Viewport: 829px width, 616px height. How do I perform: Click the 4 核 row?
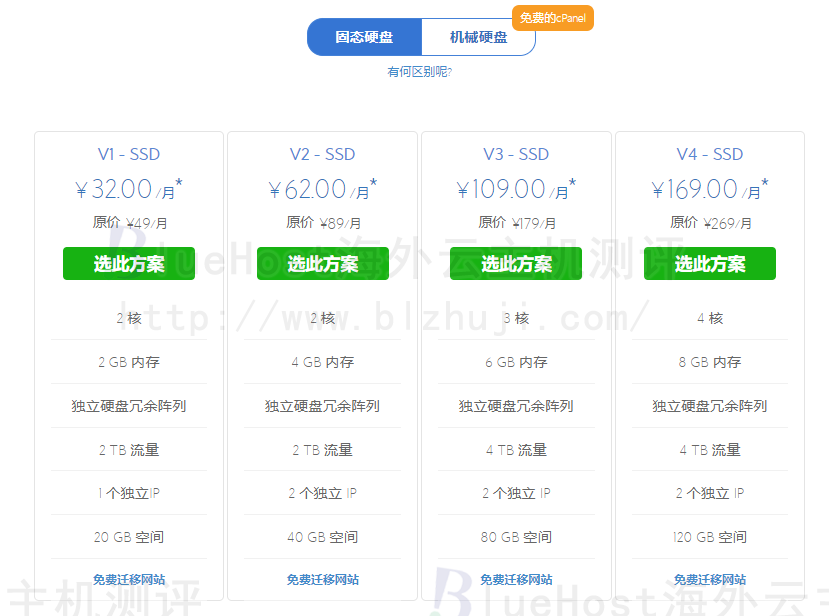(x=710, y=318)
